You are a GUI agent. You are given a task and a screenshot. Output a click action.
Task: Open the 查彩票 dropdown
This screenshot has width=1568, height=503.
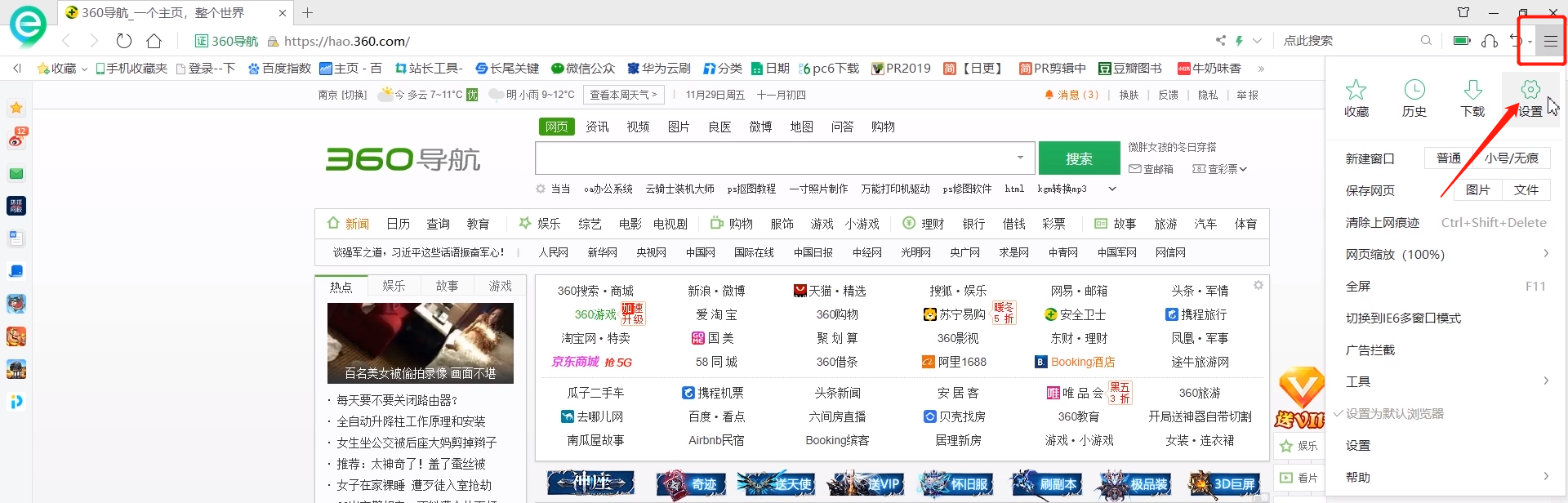(x=1220, y=169)
